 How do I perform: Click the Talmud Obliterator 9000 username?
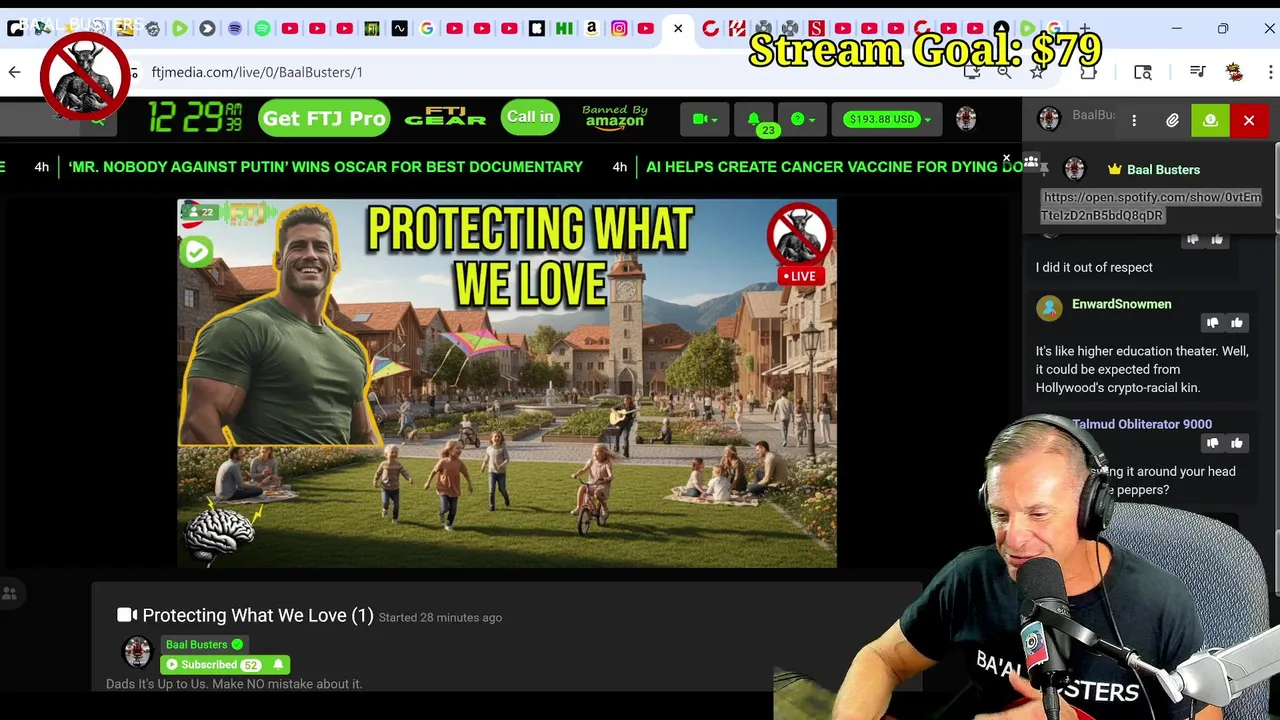[x=1142, y=424]
